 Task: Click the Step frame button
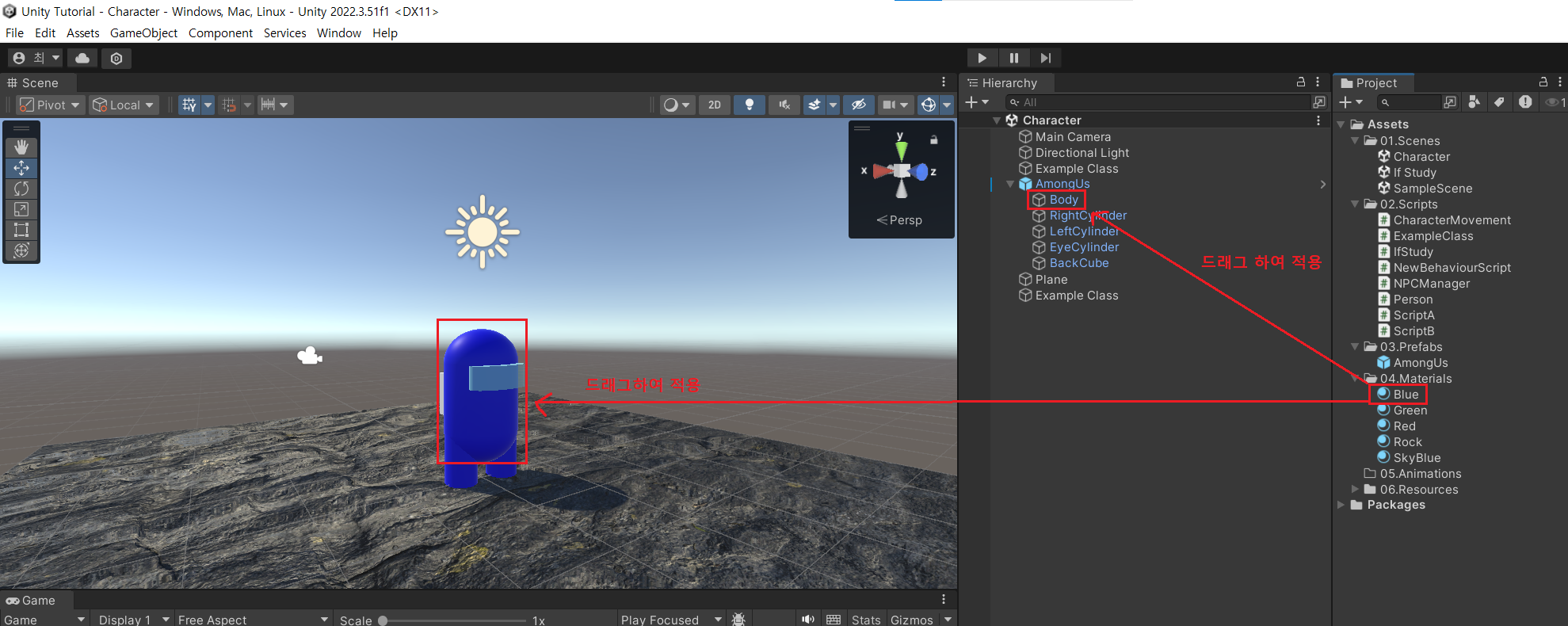tap(1046, 58)
